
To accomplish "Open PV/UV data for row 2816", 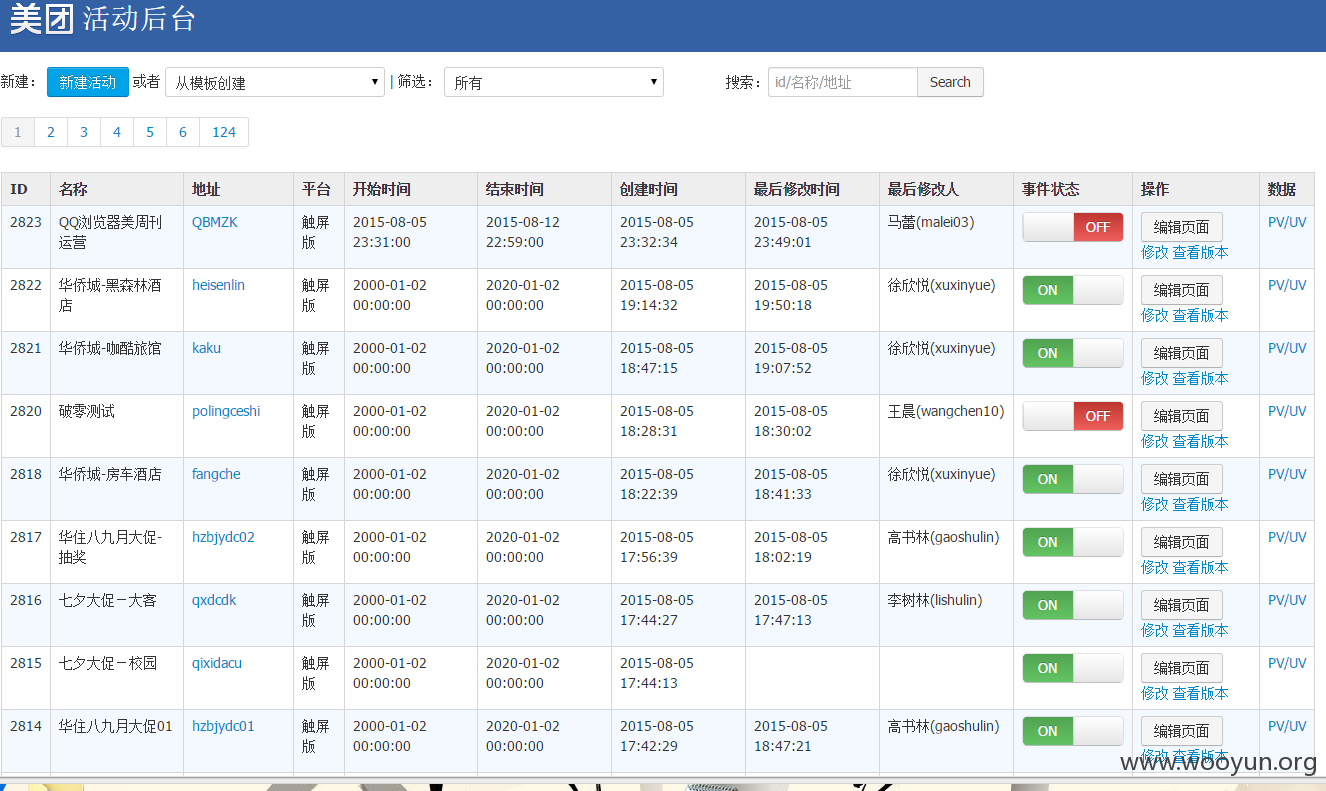I will tap(1287, 600).
